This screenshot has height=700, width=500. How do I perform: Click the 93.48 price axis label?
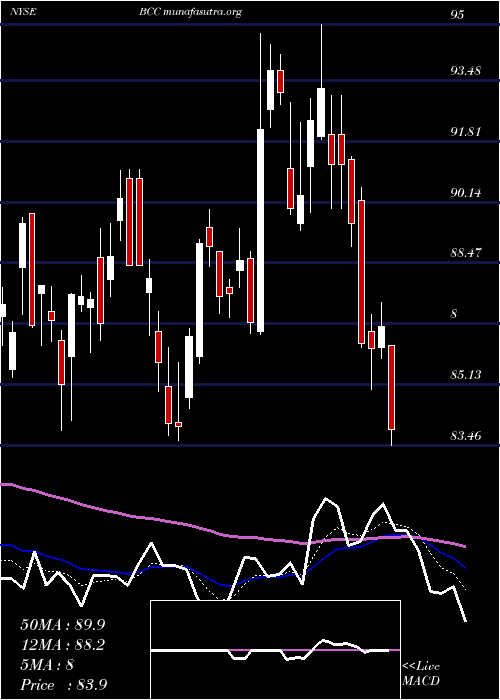[465, 71]
